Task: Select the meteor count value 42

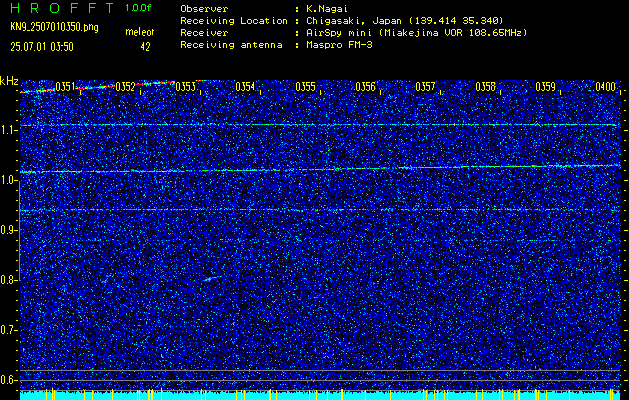Action: [x=145, y=47]
